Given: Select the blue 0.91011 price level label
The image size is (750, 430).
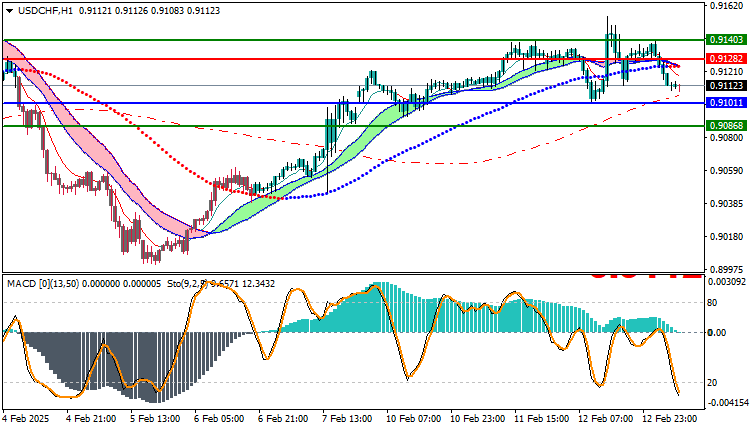Looking at the screenshot, I should [727, 103].
